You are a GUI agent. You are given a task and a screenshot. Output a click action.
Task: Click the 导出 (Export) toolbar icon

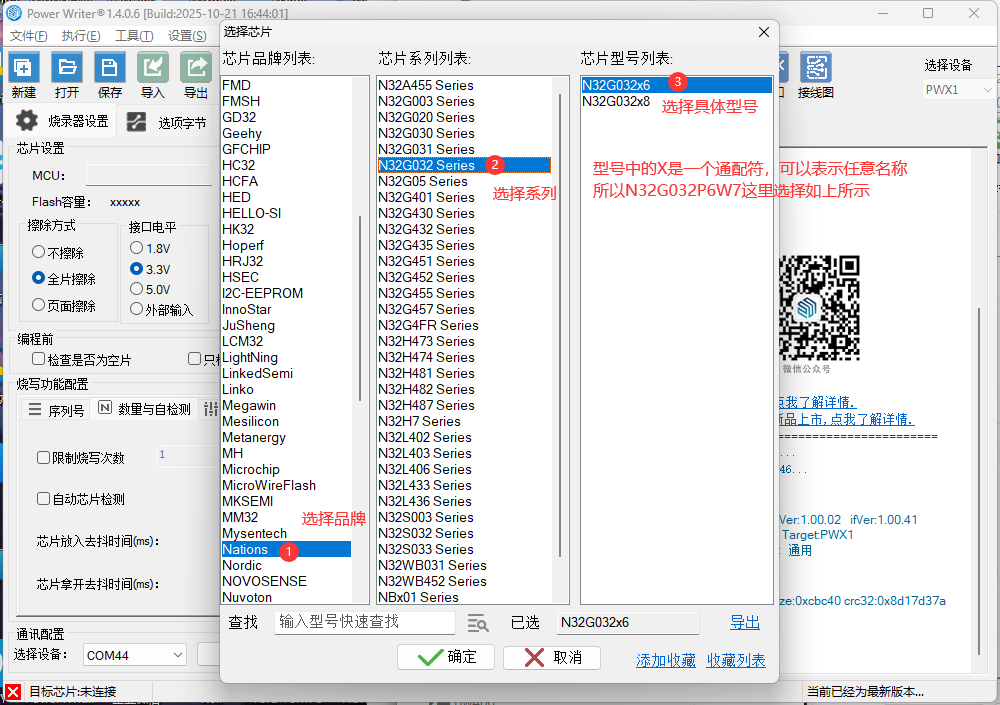click(196, 68)
